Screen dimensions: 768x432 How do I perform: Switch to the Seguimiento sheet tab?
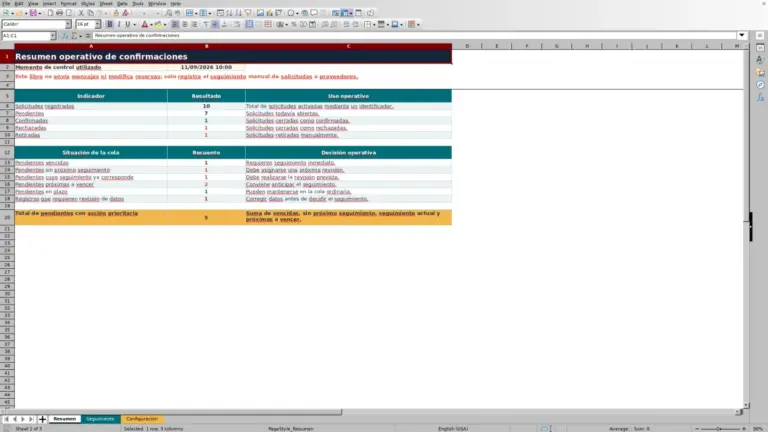tap(100, 419)
